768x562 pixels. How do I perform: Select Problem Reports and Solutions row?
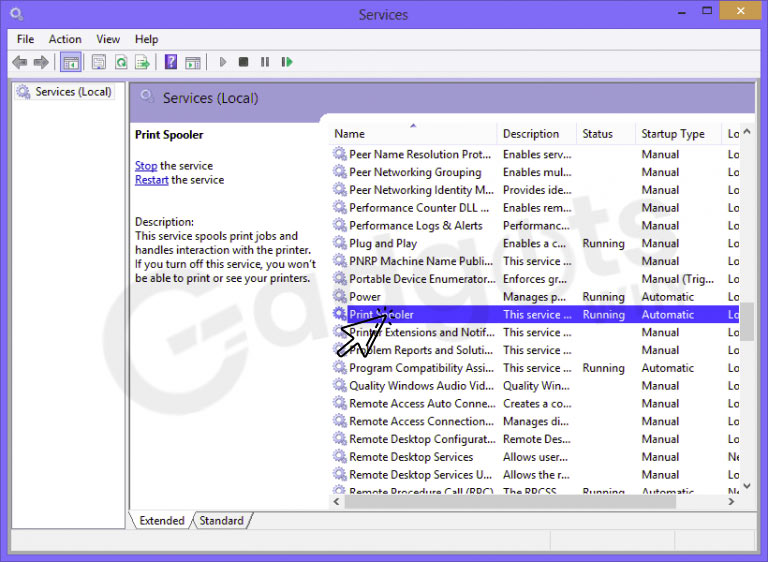click(x=534, y=350)
